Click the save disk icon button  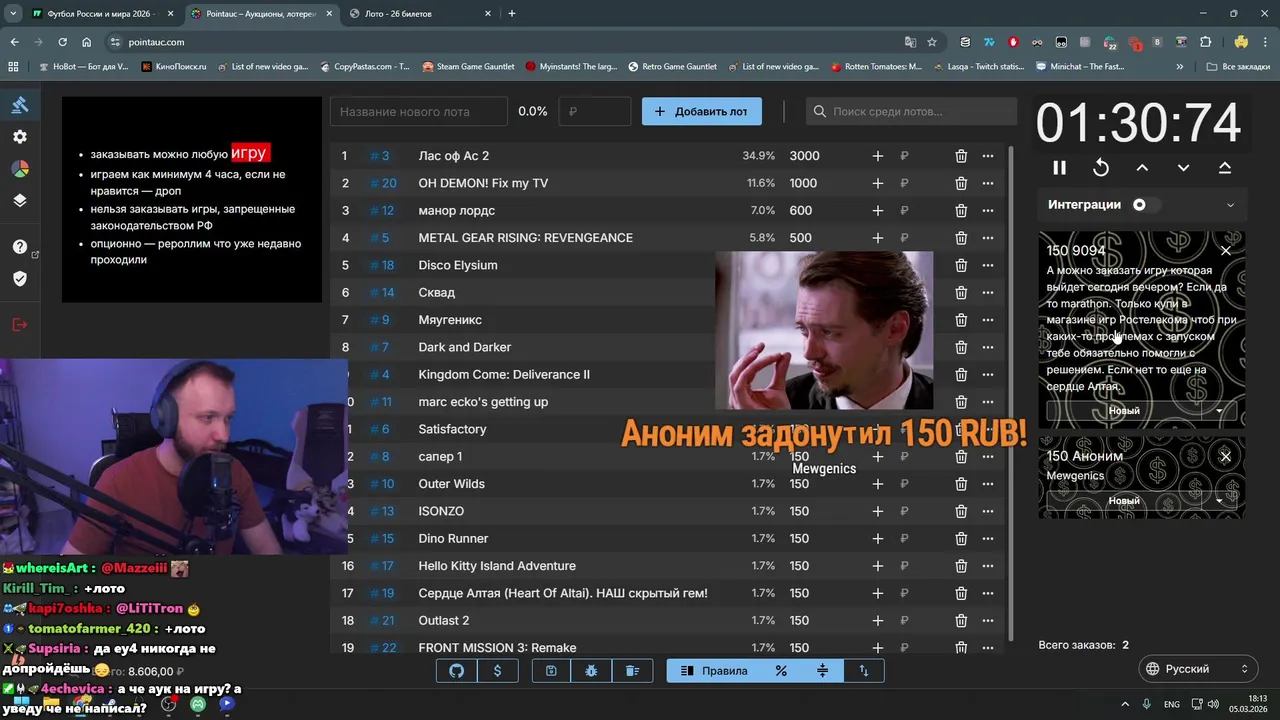point(551,671)
